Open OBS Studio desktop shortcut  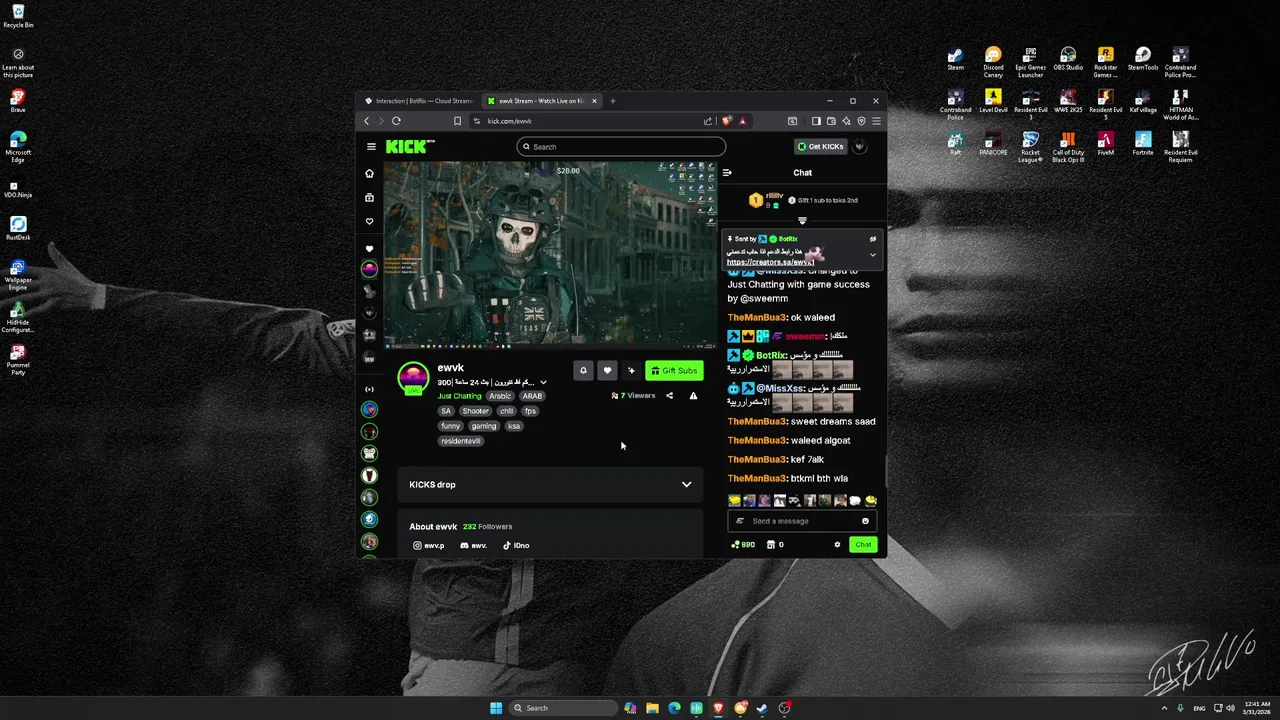point(1068,59)
